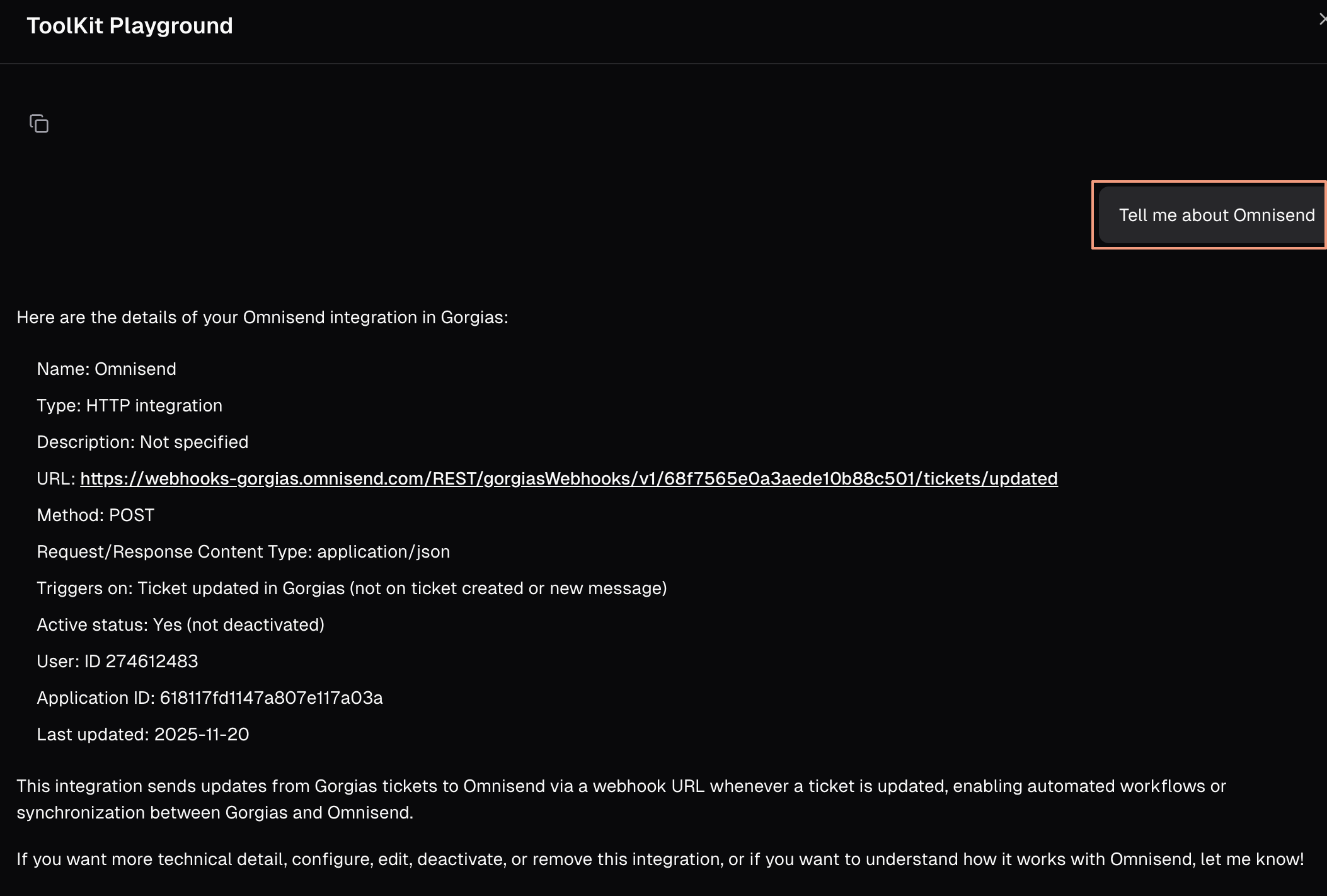Click the copy icon above the conversation
The width and height of the screenshot is (1327, 896).
pyautogui.click(x=39, y=123)
